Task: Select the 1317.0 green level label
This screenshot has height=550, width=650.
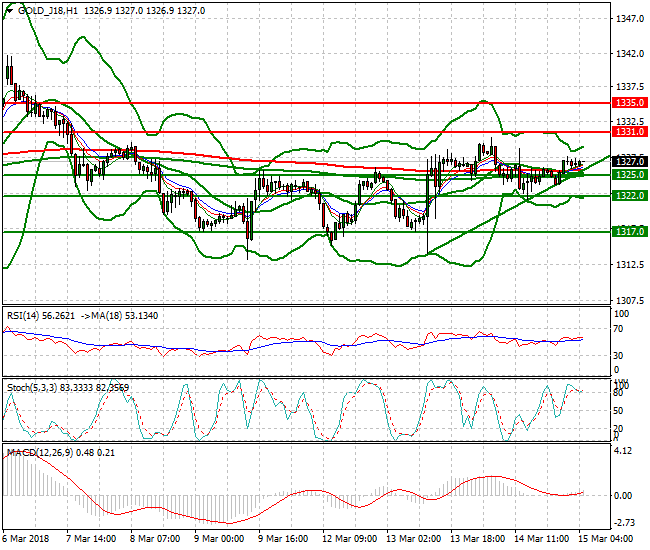Action: [x=630, y=231]
